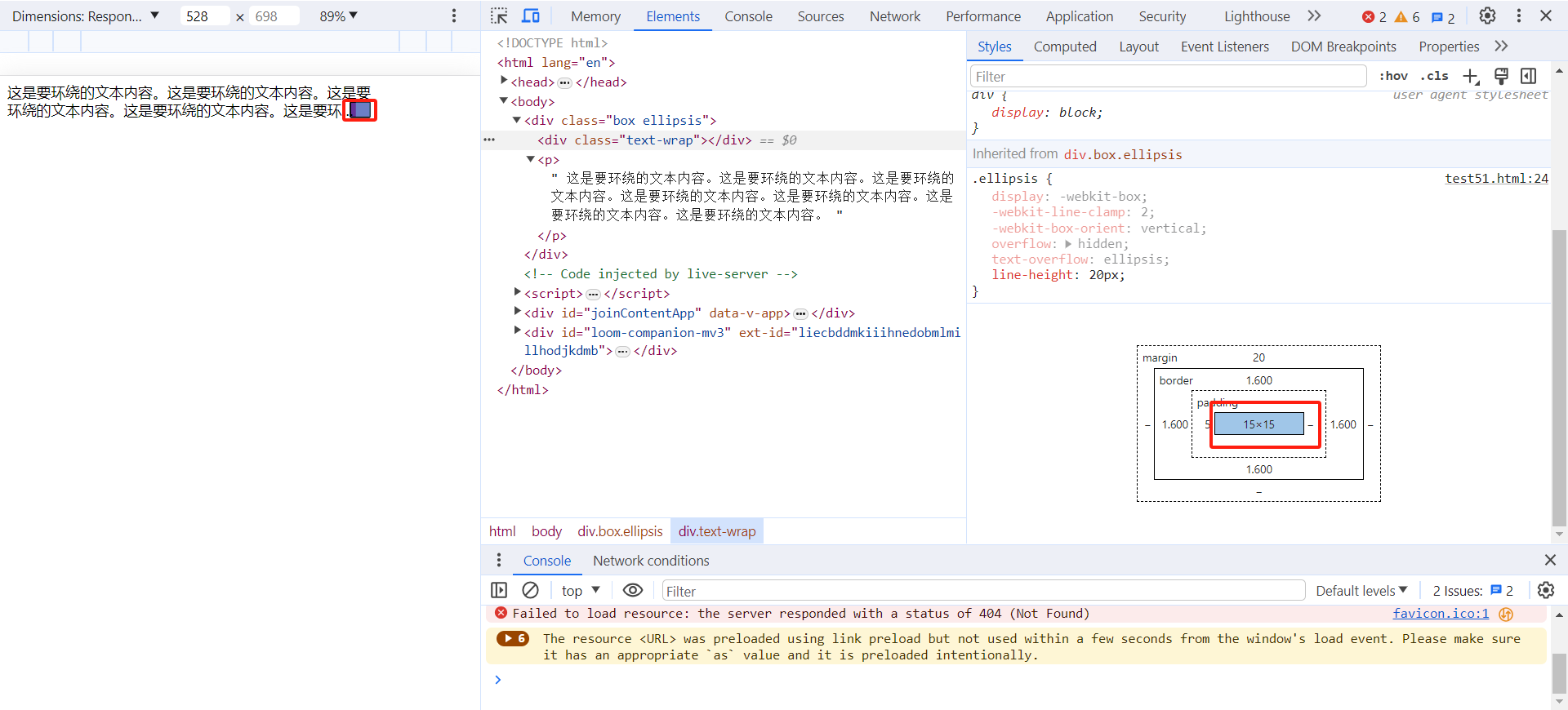Image resolution: width=1568 pixels, height=710 pixels.
Task: Click the new style rule plus icon
Action: 1471,76
